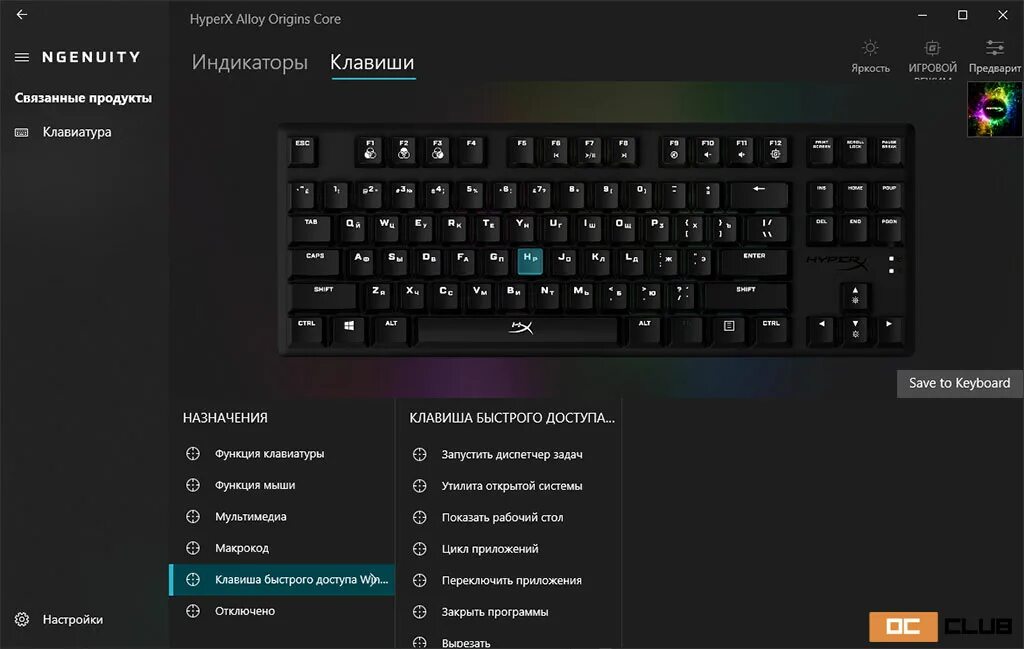Click the Save to Keyboard button

coord(959,383)
